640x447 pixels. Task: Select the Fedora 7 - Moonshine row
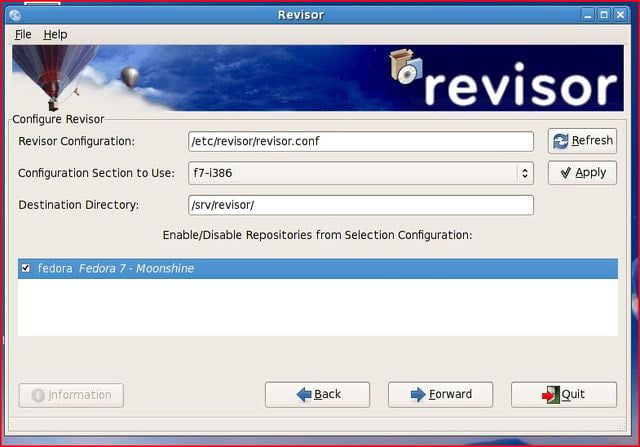click(318, 269)
